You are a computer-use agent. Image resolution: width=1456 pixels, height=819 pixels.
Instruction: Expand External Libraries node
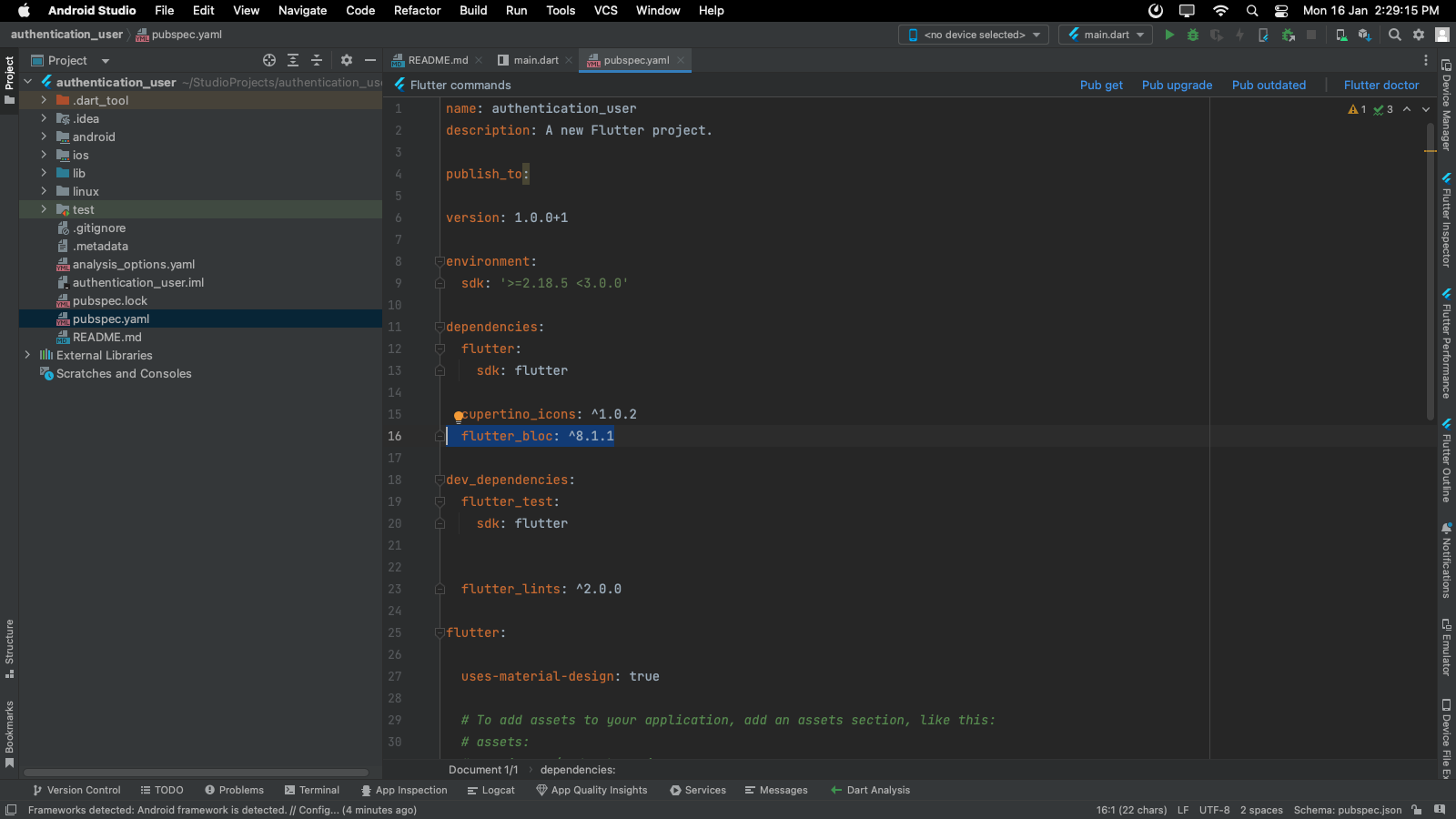27,355
